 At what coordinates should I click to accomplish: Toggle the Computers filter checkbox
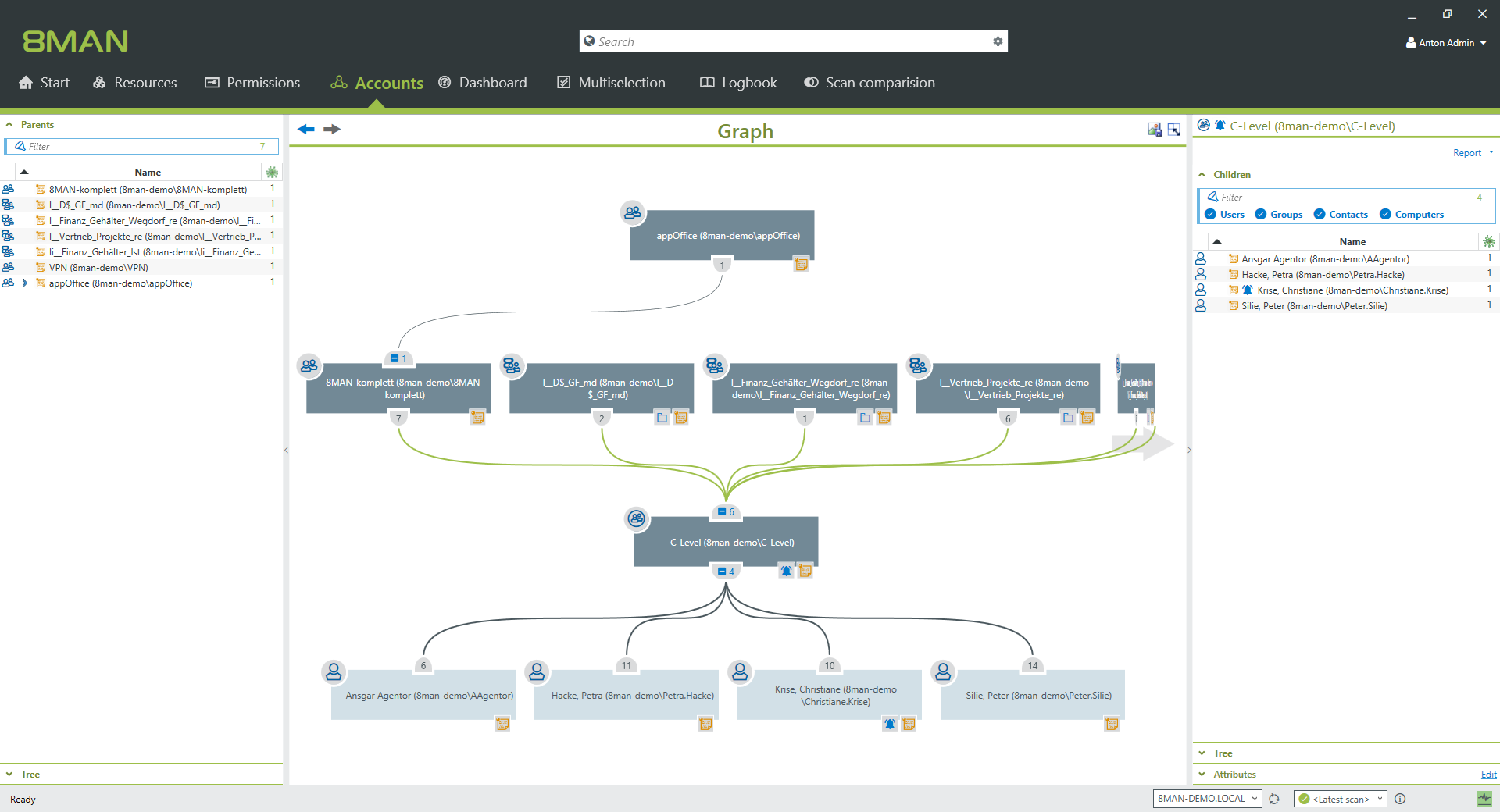pos(1385,214)
